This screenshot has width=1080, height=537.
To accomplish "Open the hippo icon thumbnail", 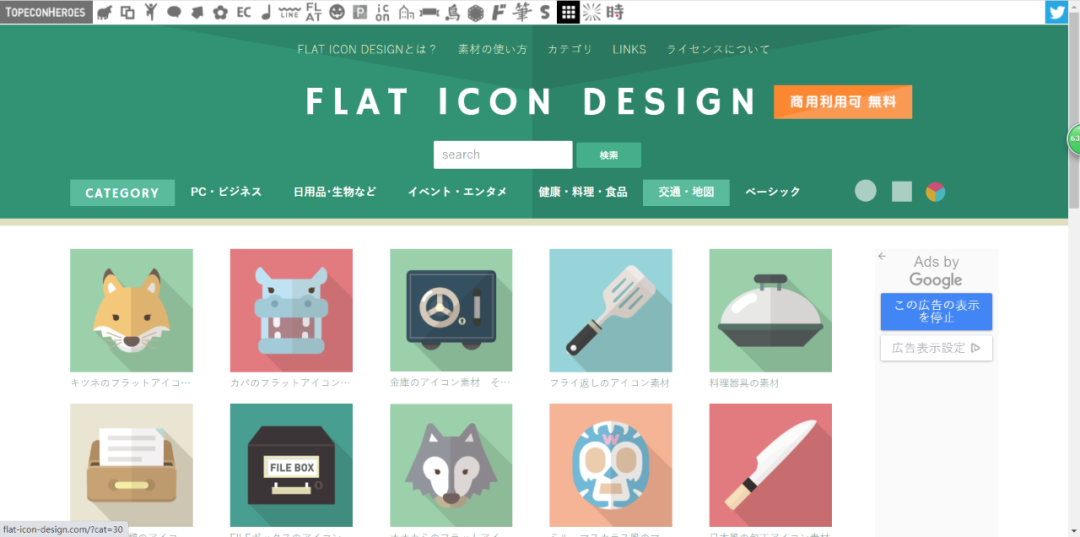I will [291, 310].
